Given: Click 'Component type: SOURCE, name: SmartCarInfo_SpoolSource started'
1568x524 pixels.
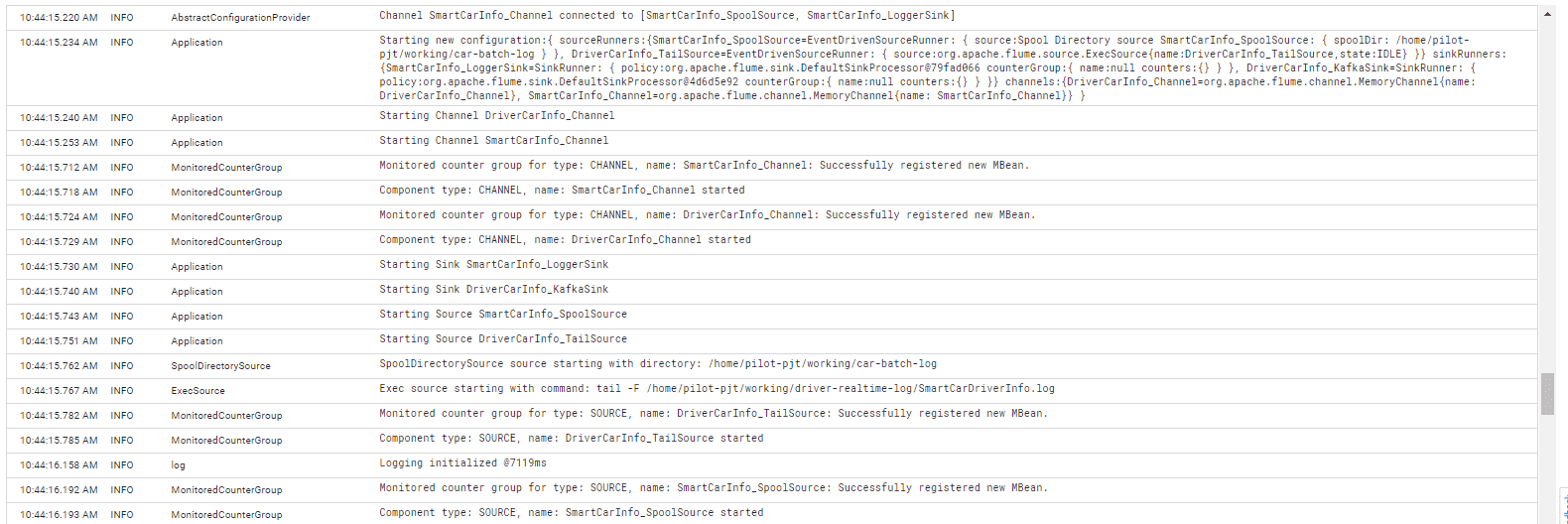Looking at the screenshot, I should coord(572,513).
